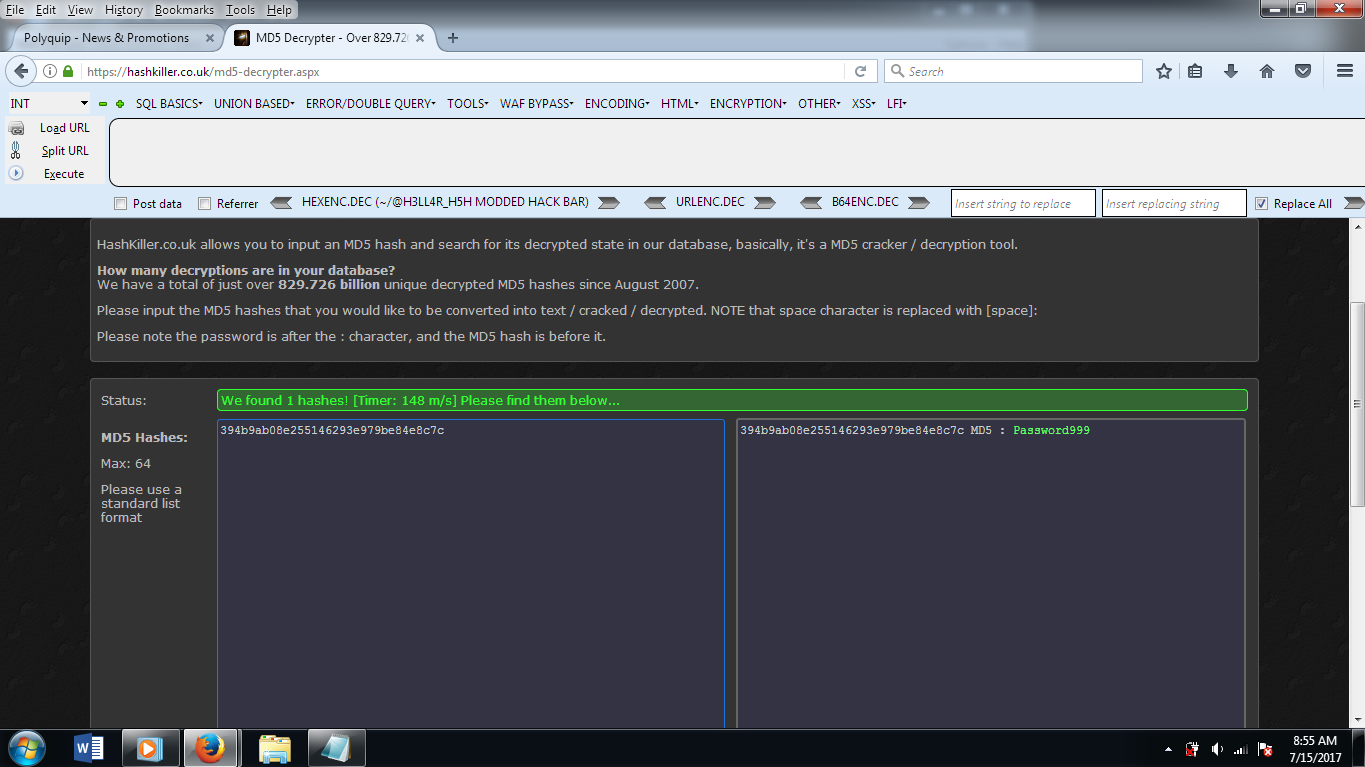
Task: Focus the Insert string to replace field
Action: [x=1022, y=202]
